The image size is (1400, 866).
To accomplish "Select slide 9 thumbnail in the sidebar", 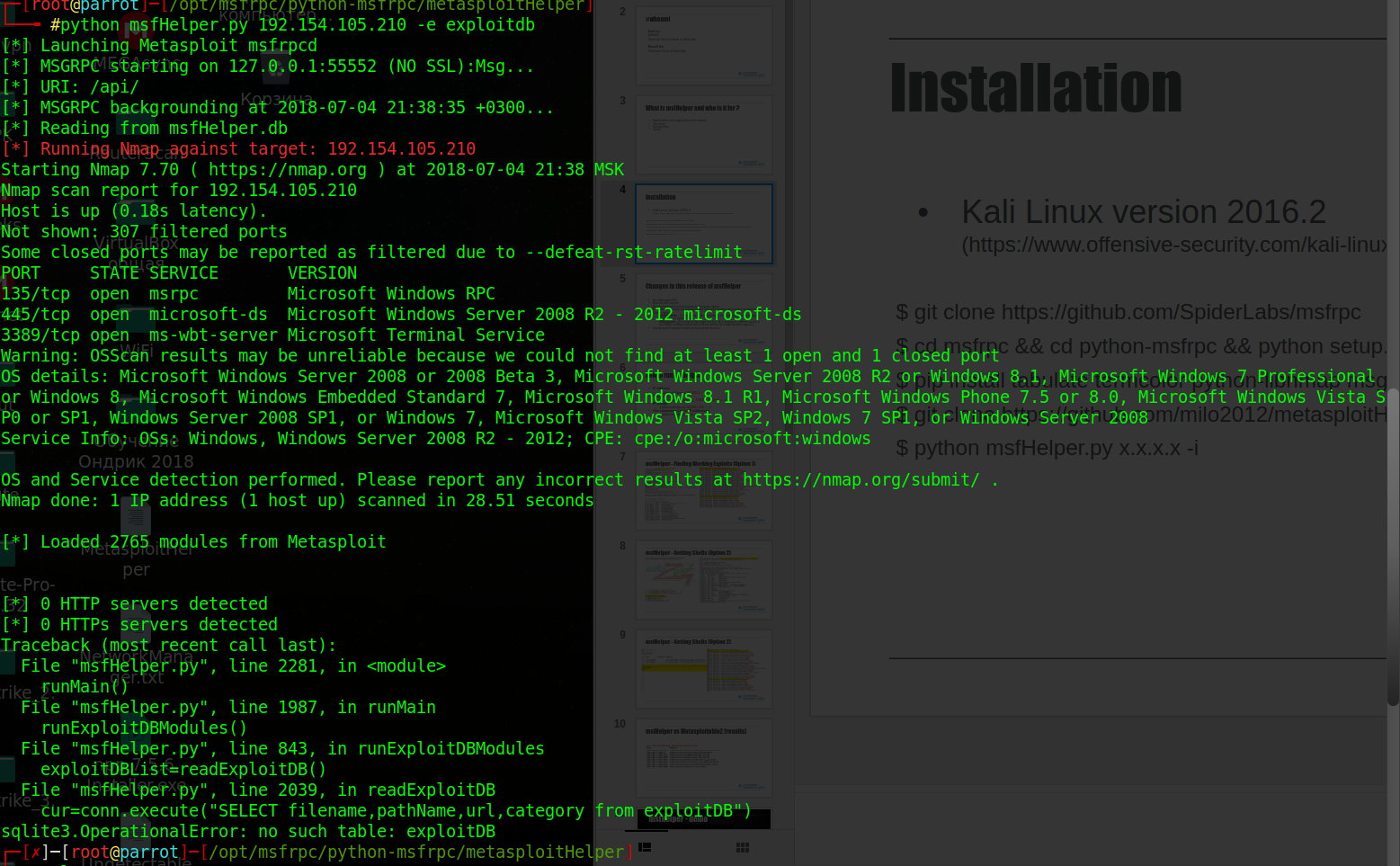I will pos(704,669).
